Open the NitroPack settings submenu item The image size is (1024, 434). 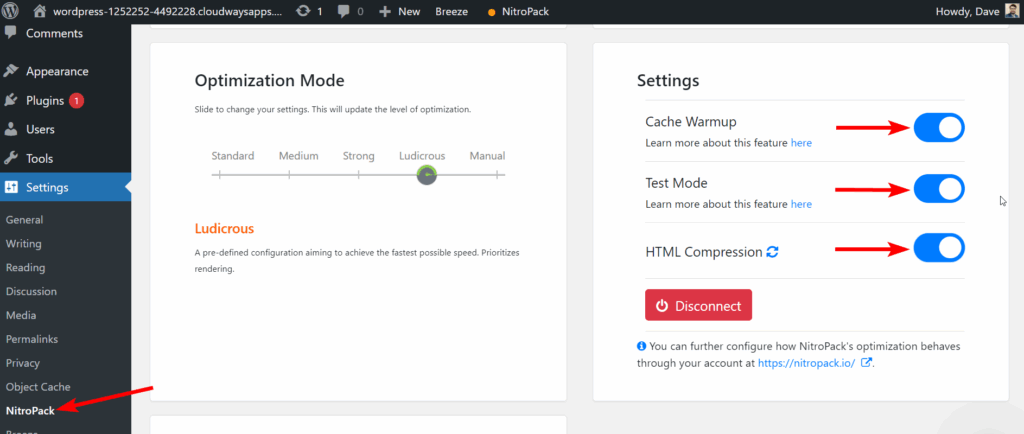tap(30, 411)
